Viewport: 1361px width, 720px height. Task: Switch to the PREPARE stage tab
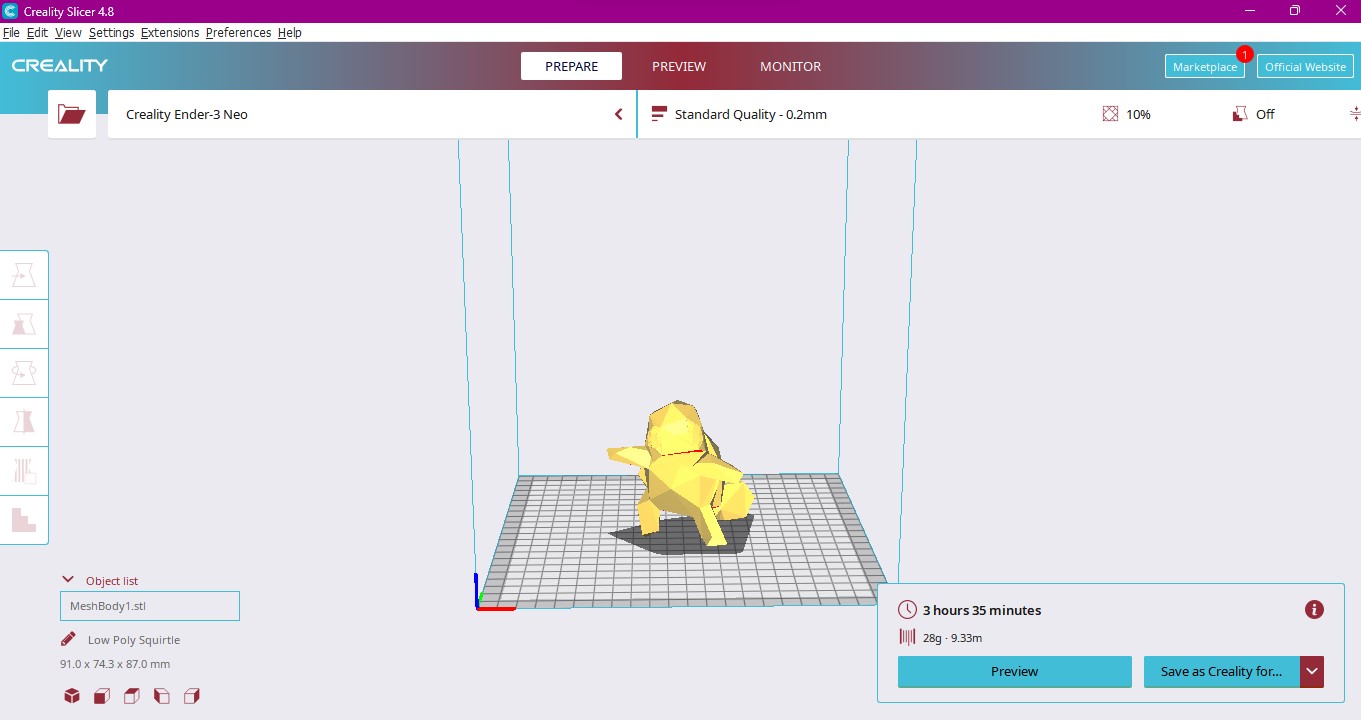pos(571,66)
